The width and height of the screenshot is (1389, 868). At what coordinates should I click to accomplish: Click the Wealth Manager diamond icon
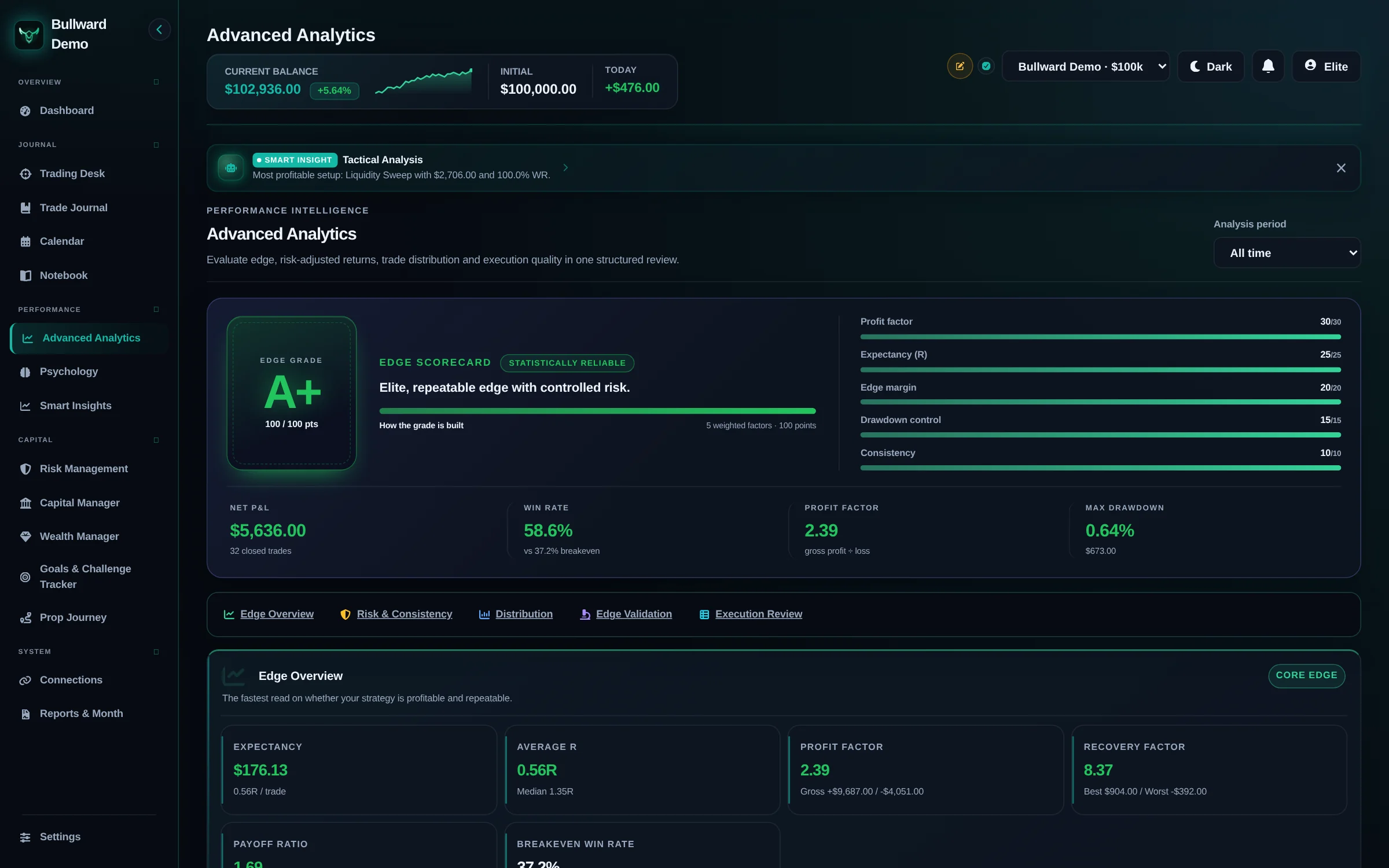pyautogui.click(x=25, y=536)
